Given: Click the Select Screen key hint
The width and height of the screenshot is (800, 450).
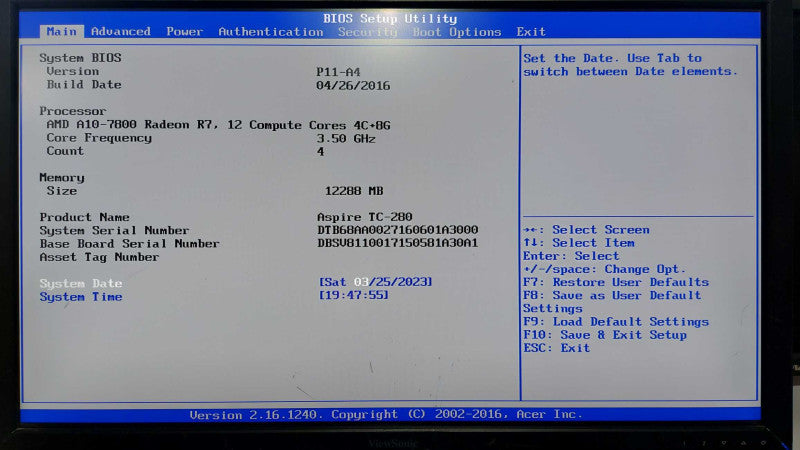Looking at the screenshot, I should click(x=586, y=230).
